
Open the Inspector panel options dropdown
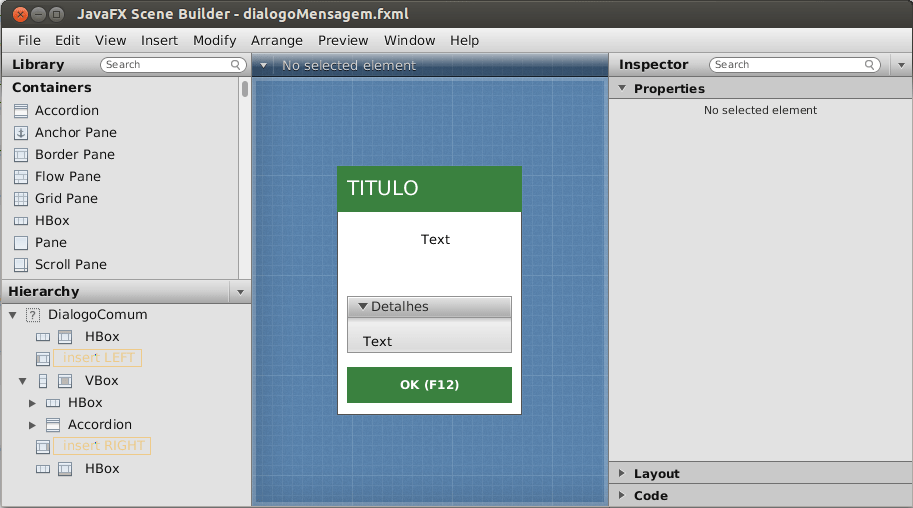point(901,65)
